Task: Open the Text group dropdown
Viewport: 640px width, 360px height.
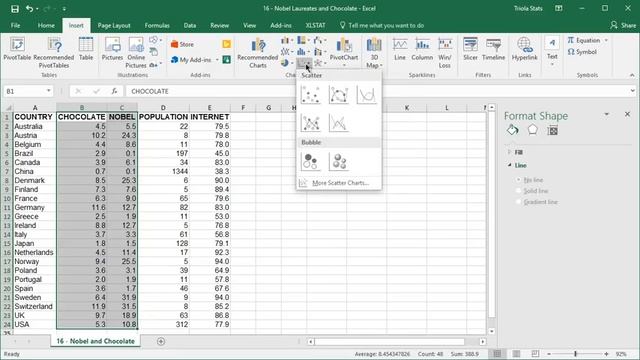Action: tap(552, 52)
